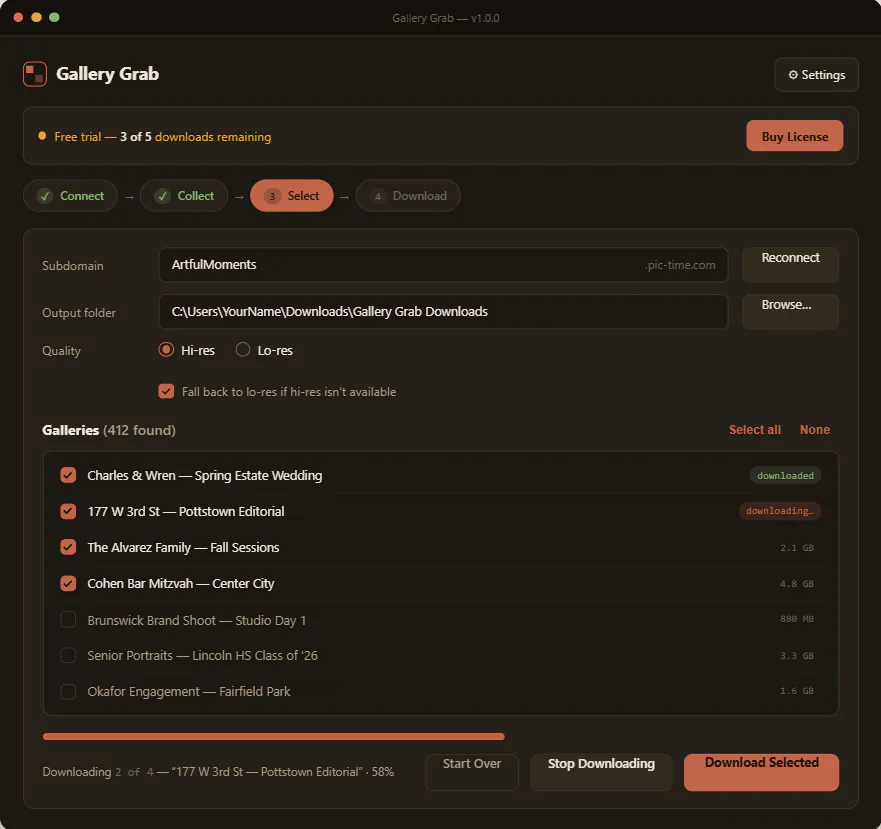Select the Hi-res quality radio button
881x829 pixels.
(166, 350)
